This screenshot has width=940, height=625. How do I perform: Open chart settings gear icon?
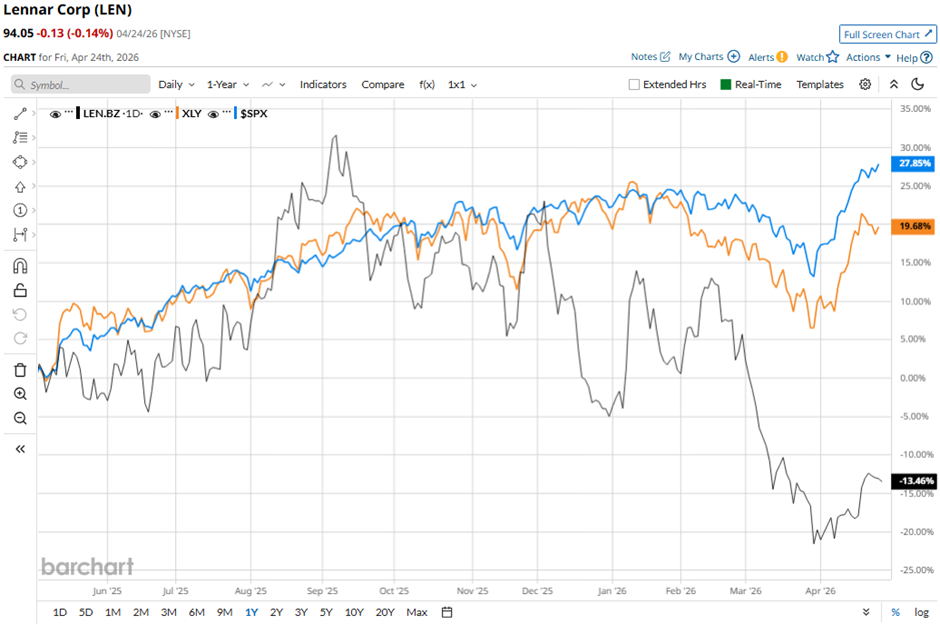click(865, 84)
